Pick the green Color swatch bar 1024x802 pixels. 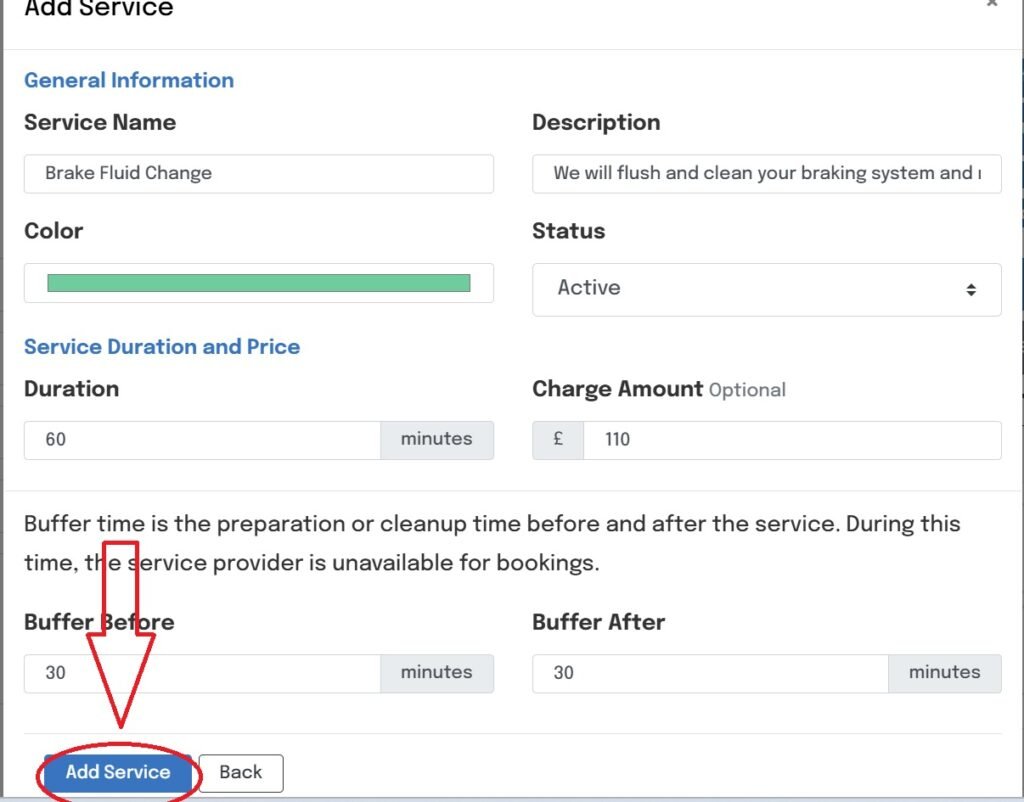point(258,283)
